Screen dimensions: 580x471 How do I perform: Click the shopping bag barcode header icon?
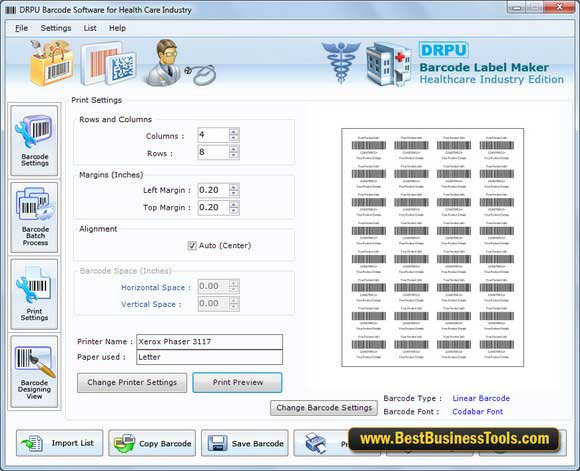pyautogui.click(x=52, y=63)
